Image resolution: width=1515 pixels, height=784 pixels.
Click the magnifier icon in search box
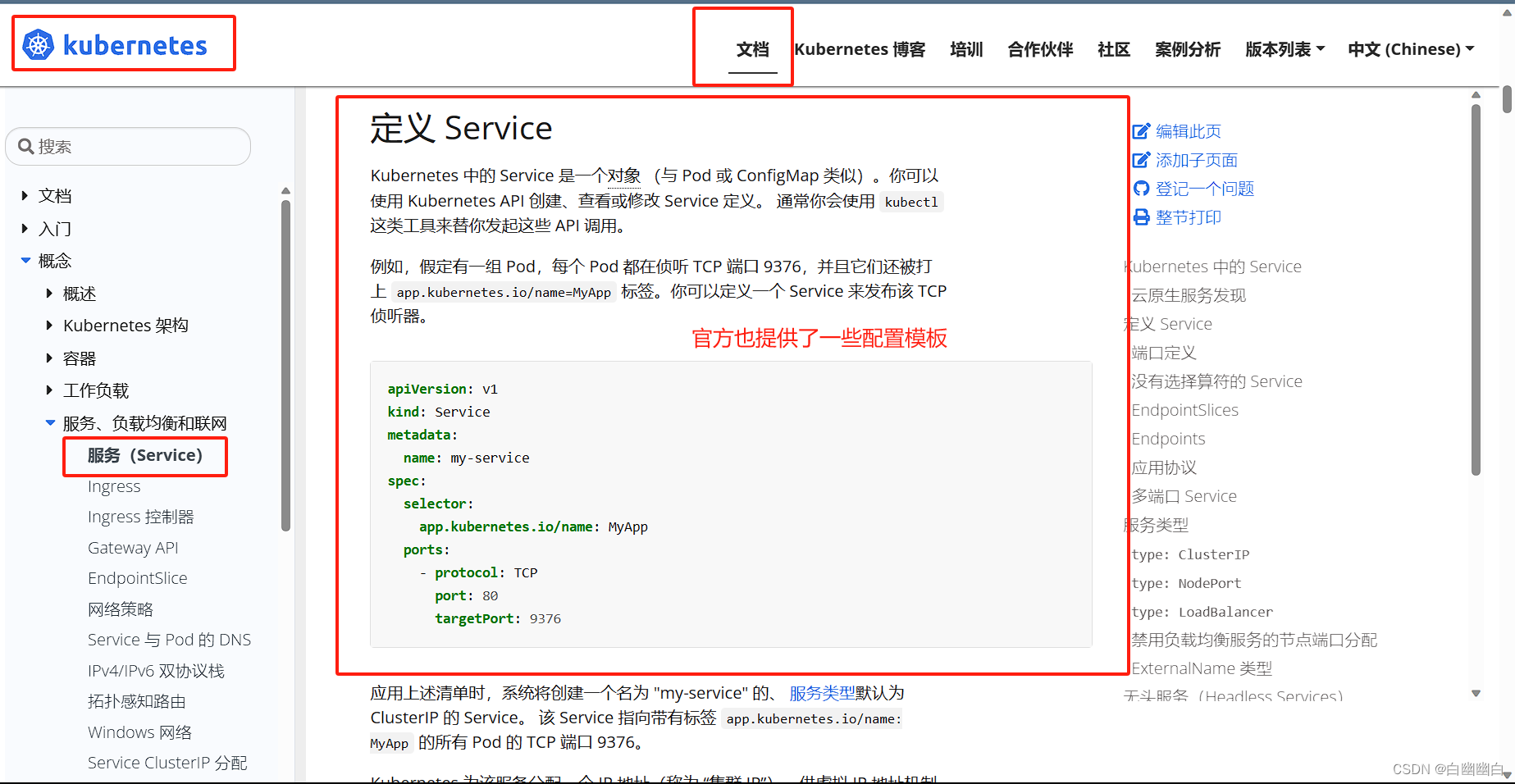[26, 147]
